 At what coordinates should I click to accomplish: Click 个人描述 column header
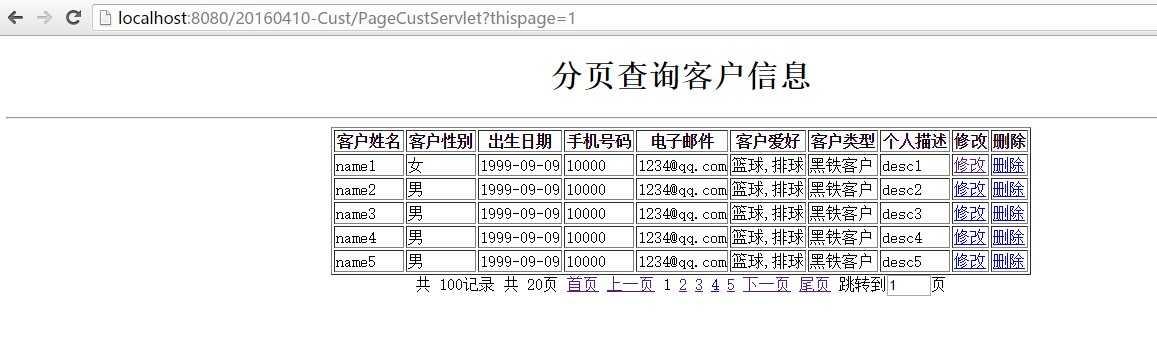(x=915, y=141)
